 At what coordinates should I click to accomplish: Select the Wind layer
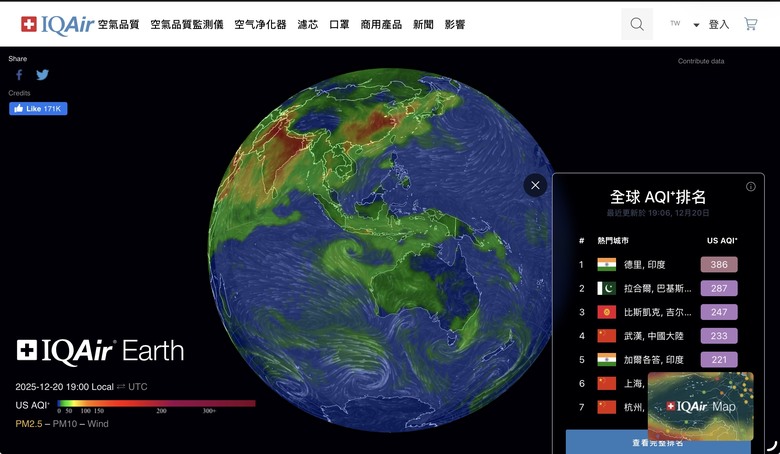pos(98,424)
